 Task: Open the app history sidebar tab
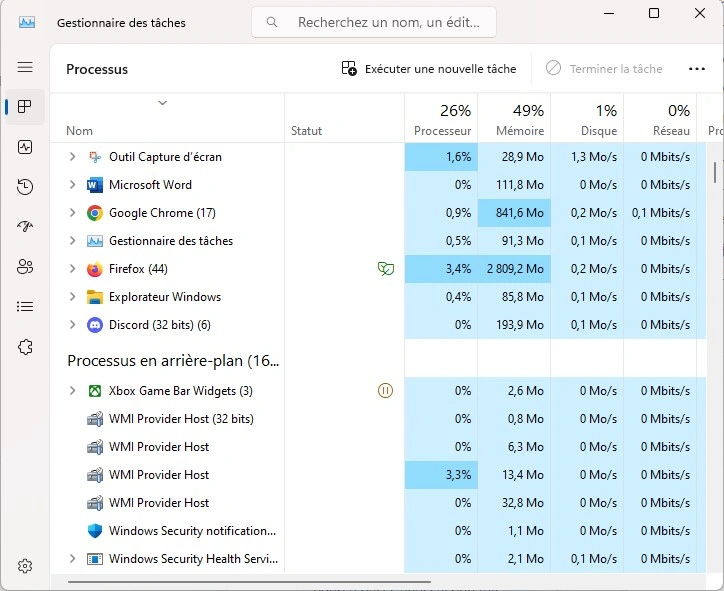25,187
